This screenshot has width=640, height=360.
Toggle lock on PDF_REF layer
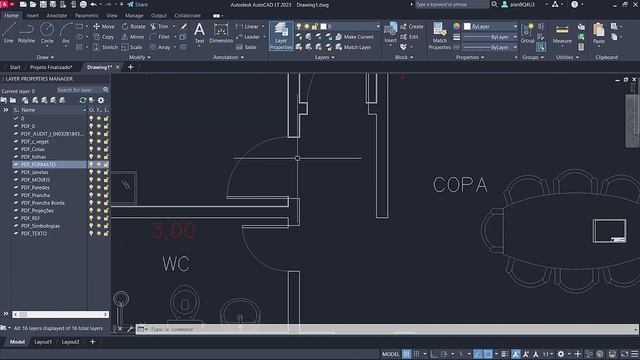(x=106, y=218)
